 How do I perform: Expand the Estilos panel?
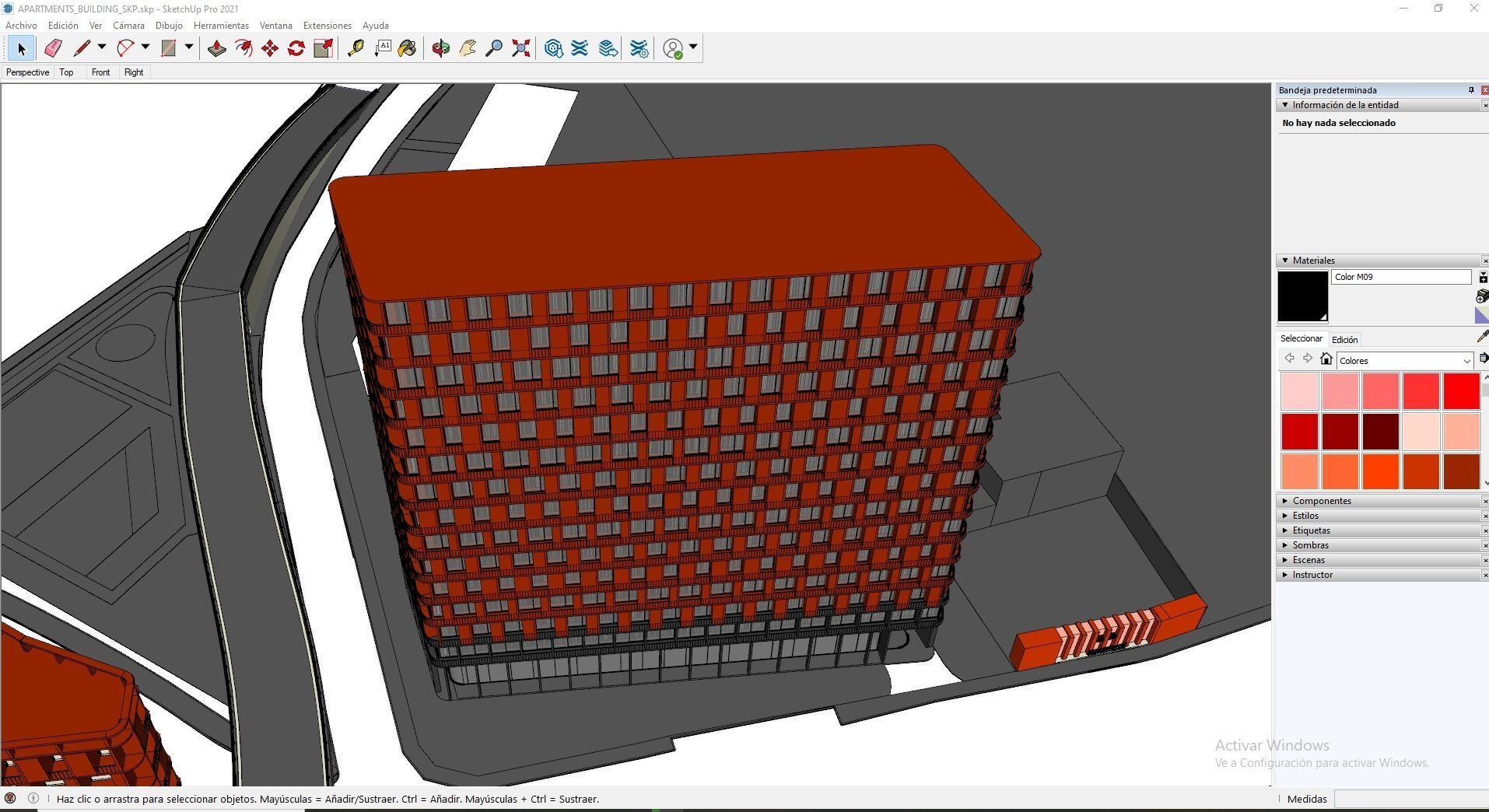click(x=1285, y=516)
